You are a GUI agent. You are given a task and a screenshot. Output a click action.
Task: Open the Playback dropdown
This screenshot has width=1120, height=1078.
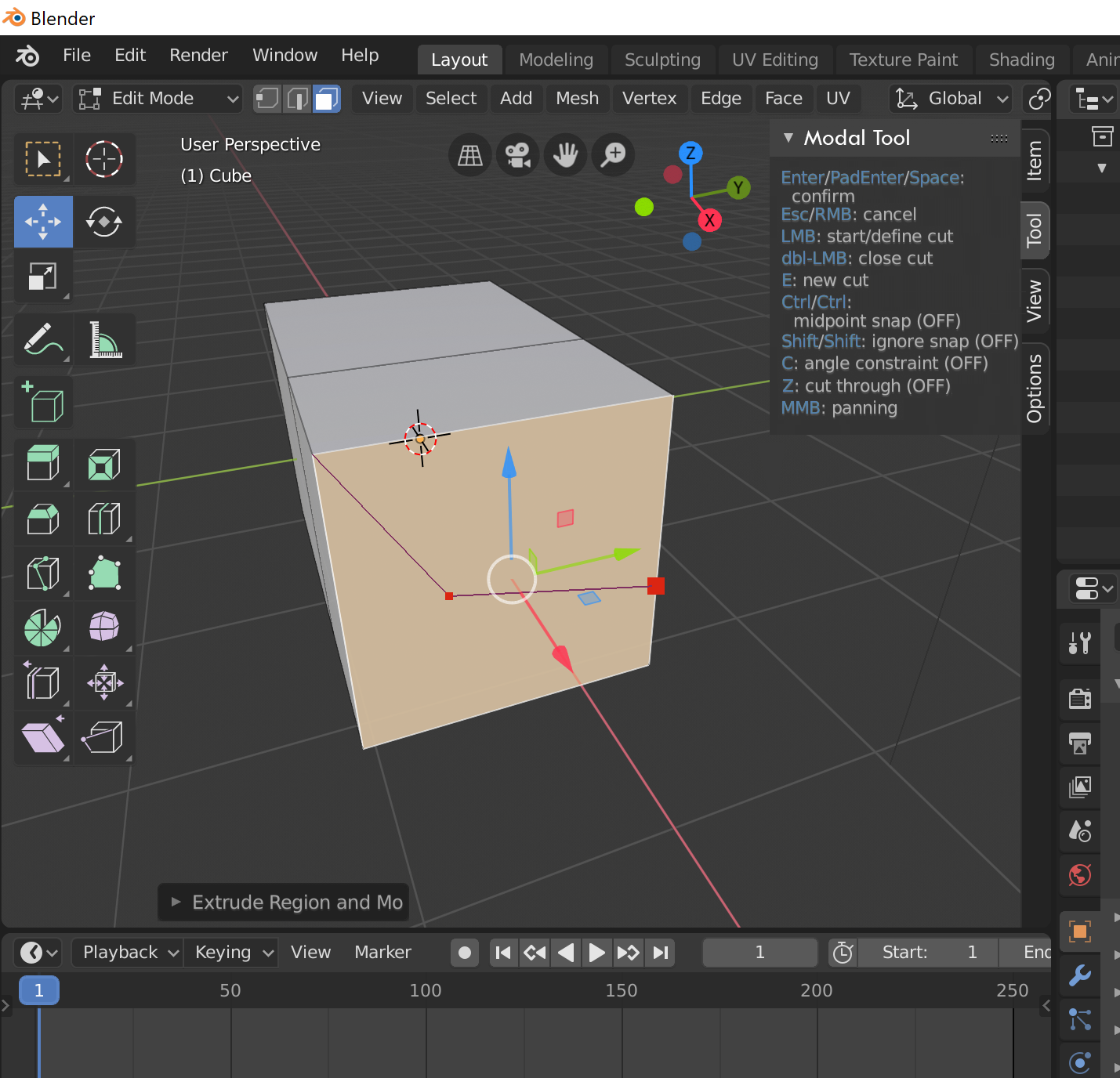pyautogui.click(x=127, y=953)
